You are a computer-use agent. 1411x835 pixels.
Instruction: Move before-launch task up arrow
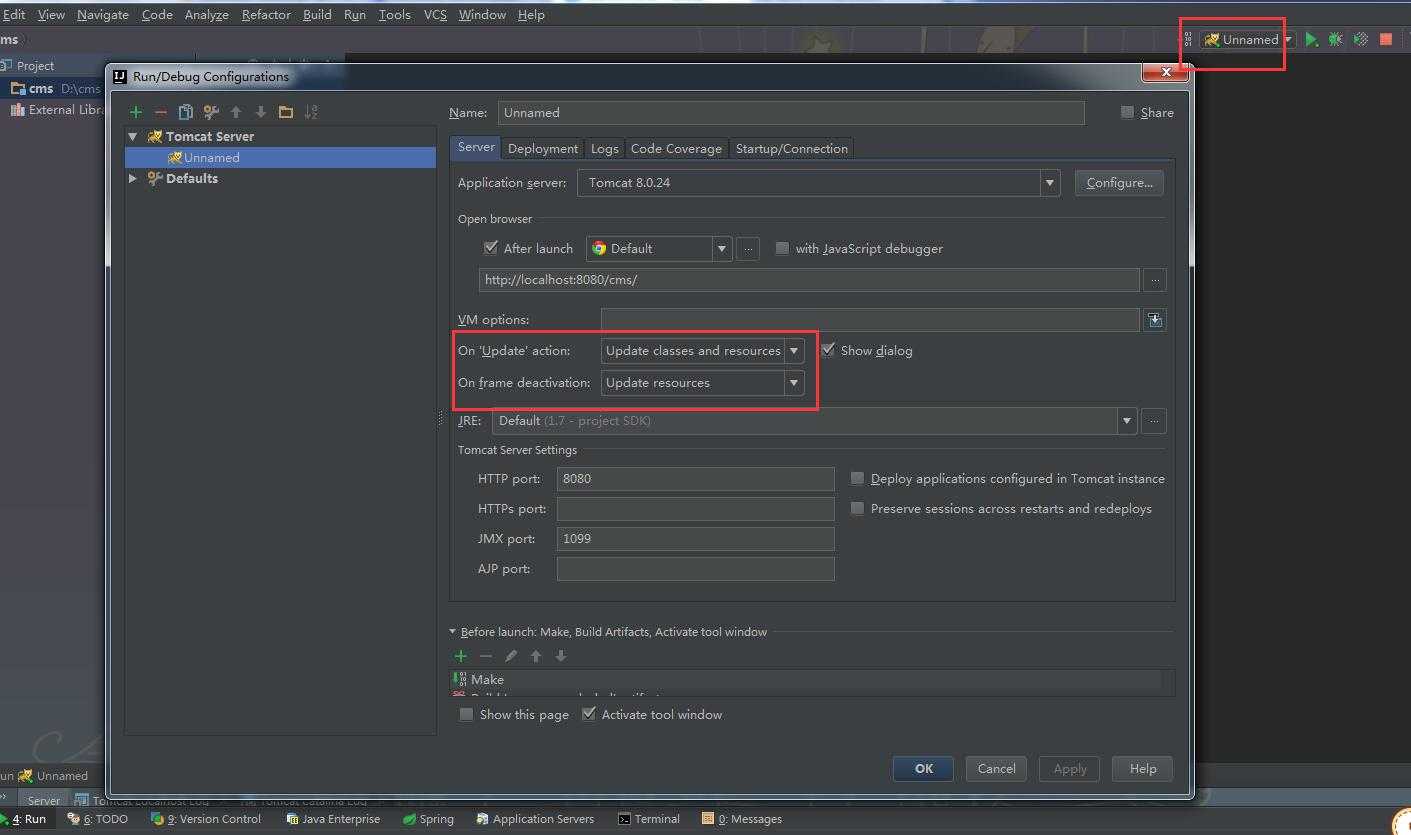pos(536,656)
